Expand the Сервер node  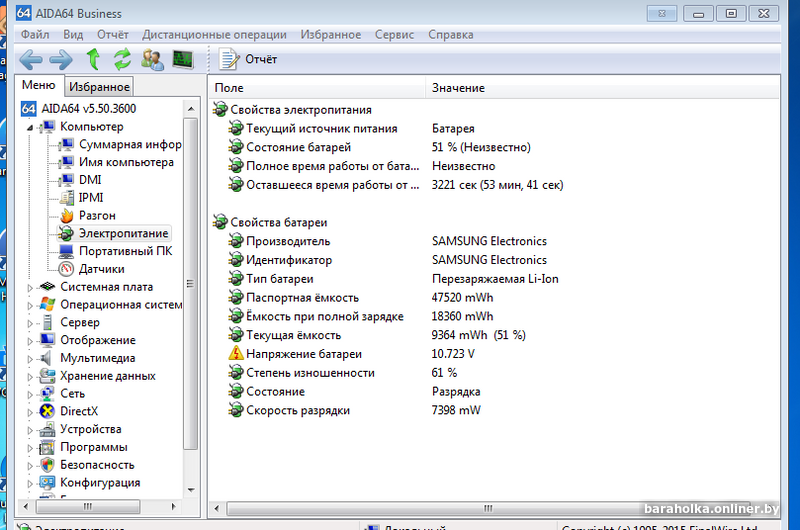coord(30,323)
